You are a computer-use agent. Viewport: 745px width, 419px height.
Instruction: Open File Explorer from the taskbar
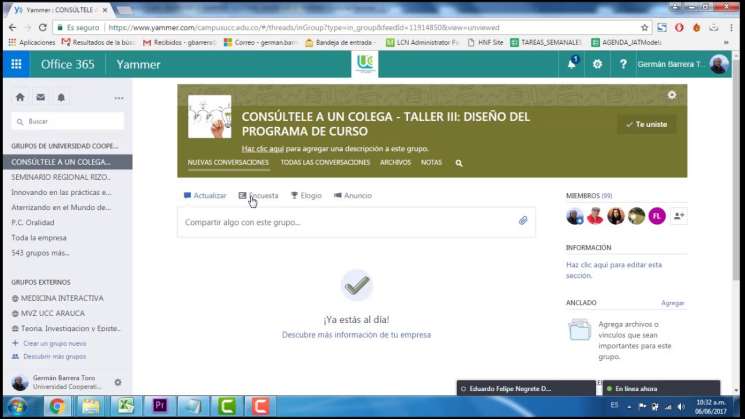pyautogui.click(x=91, y=406)
